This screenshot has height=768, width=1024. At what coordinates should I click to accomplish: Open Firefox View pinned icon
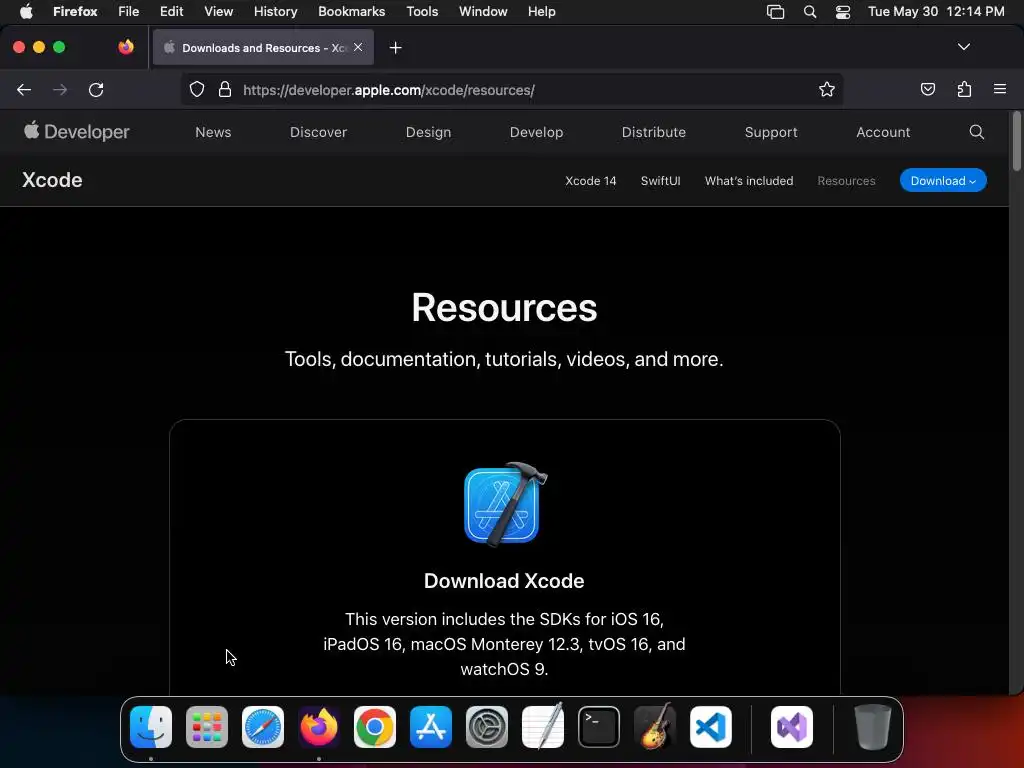(126, 47)
